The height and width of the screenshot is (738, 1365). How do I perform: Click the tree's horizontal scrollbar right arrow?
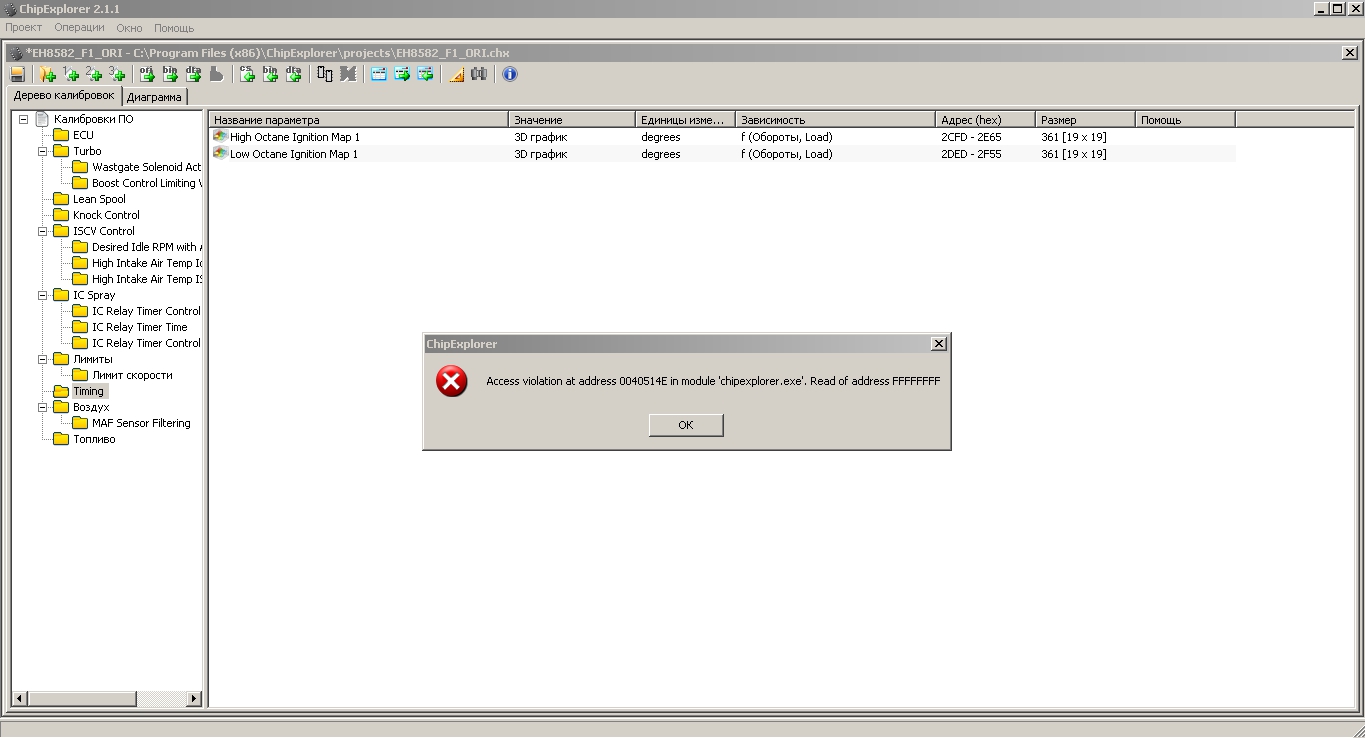tap(194, 698)
